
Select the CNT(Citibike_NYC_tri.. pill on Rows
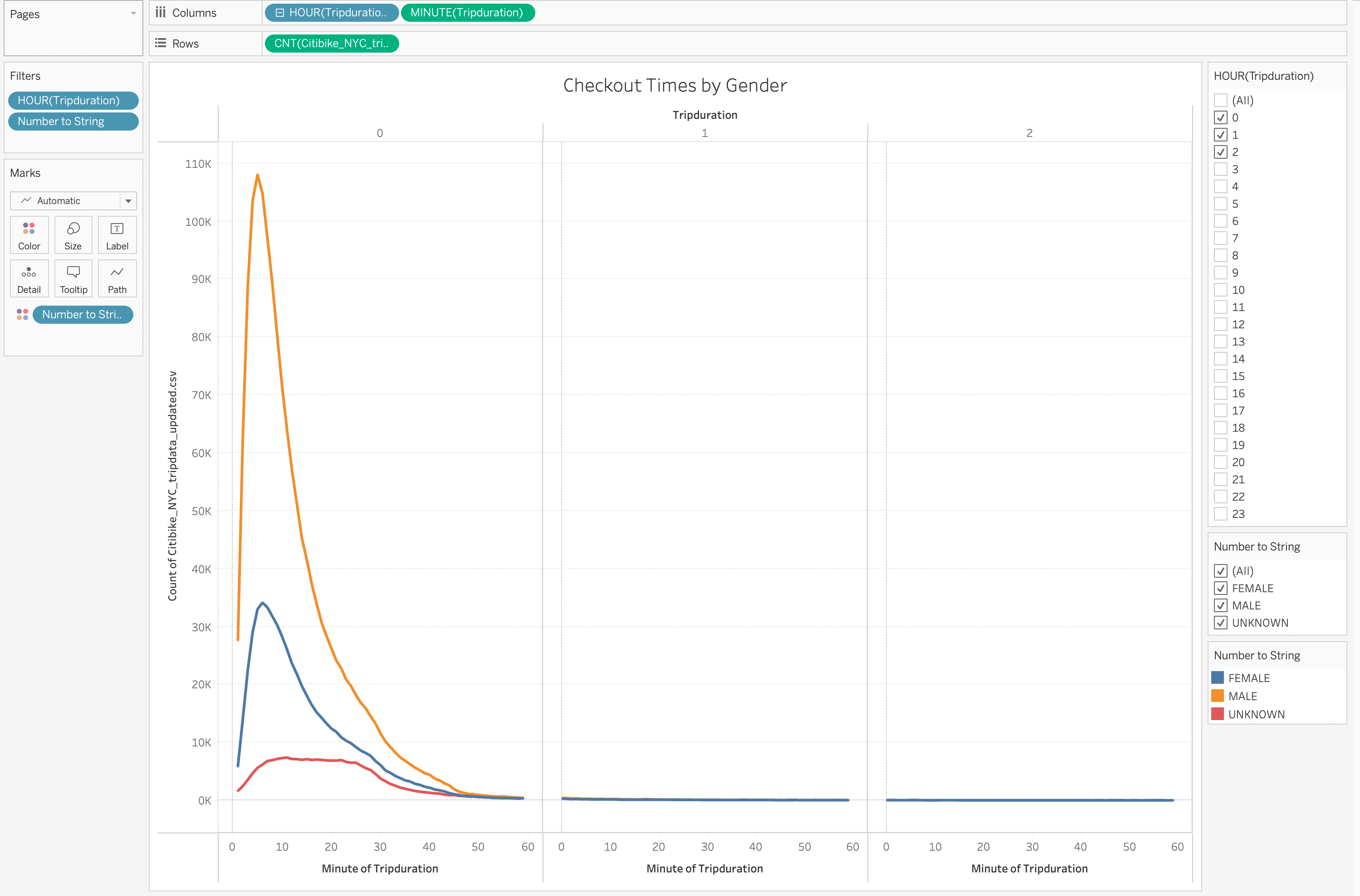[x=332, y=43]
